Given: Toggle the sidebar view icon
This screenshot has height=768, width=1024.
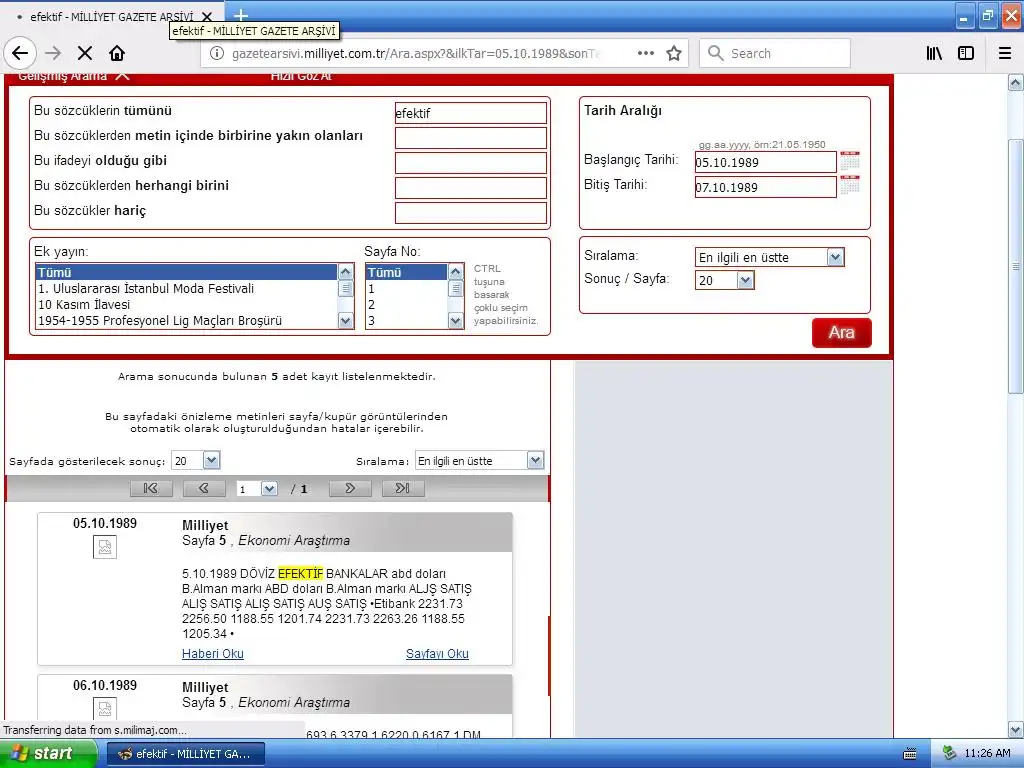Looking at the screenshot, I should [966, 54].
